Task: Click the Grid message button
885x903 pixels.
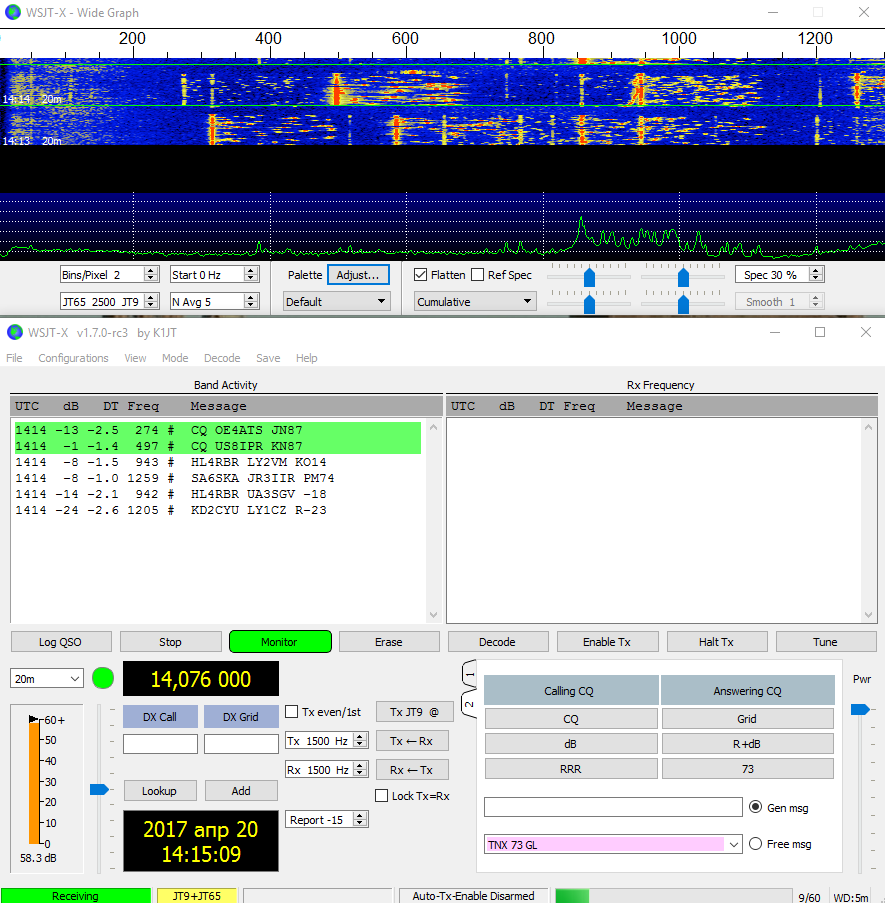Action: pyautogui.click(x=747, y=719)
